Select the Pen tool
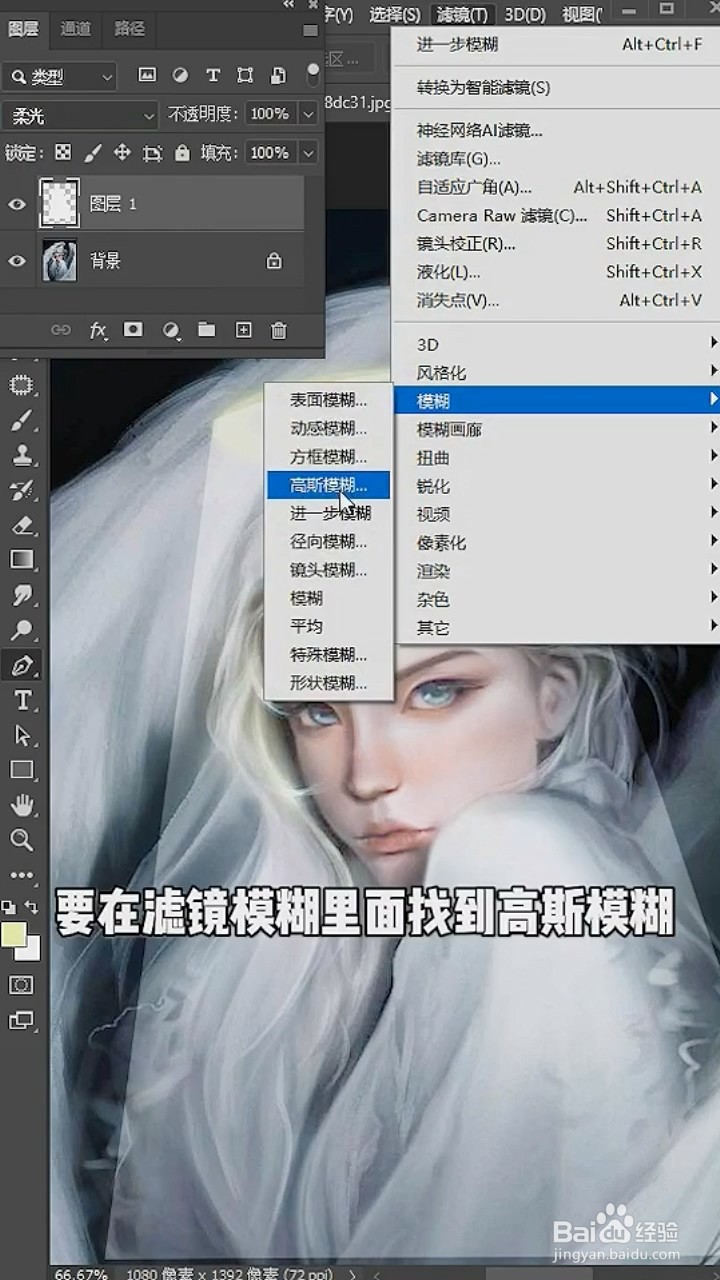 click(x=22, y=665)
